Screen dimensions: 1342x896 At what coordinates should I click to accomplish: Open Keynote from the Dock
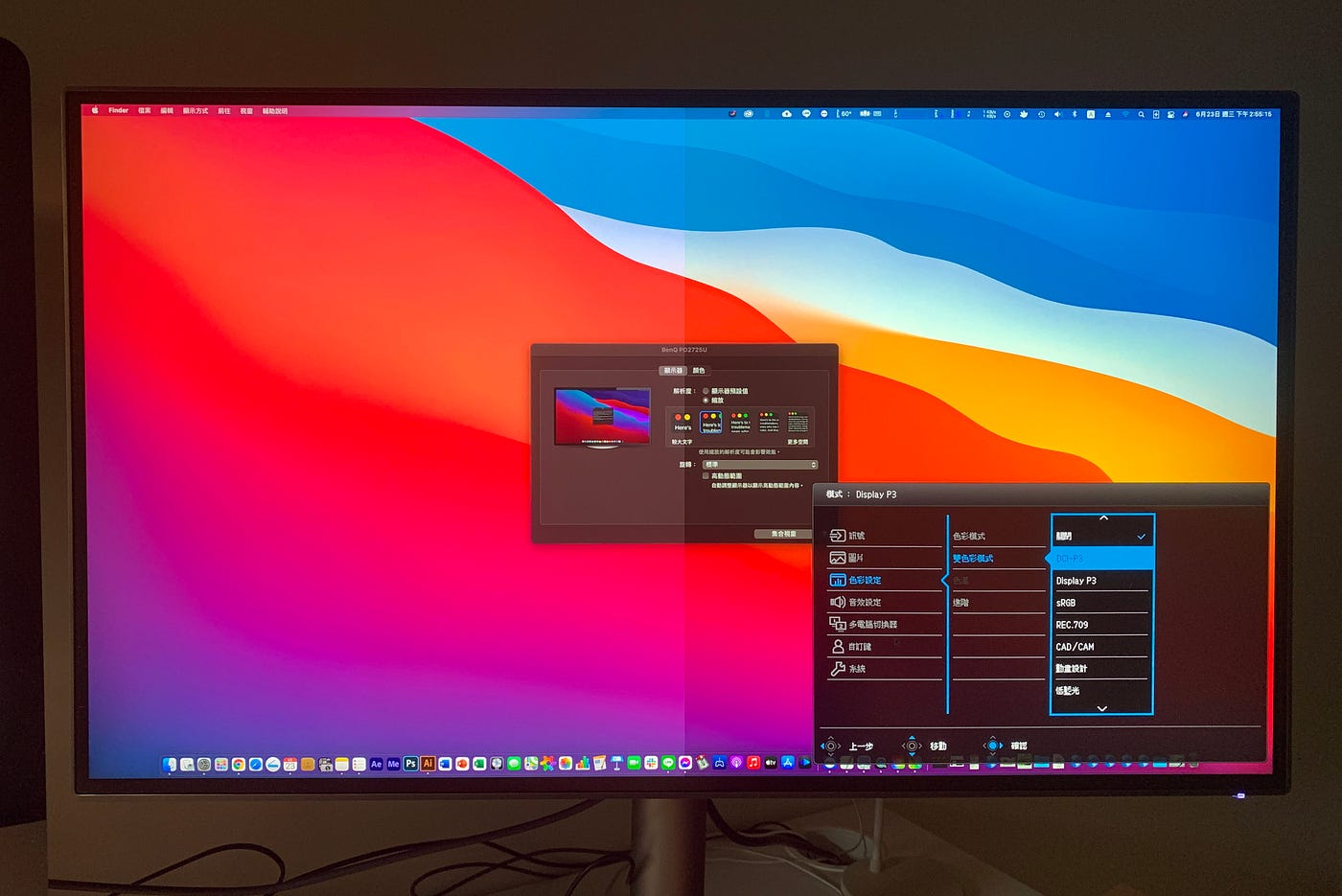click(x=616, y=764)
